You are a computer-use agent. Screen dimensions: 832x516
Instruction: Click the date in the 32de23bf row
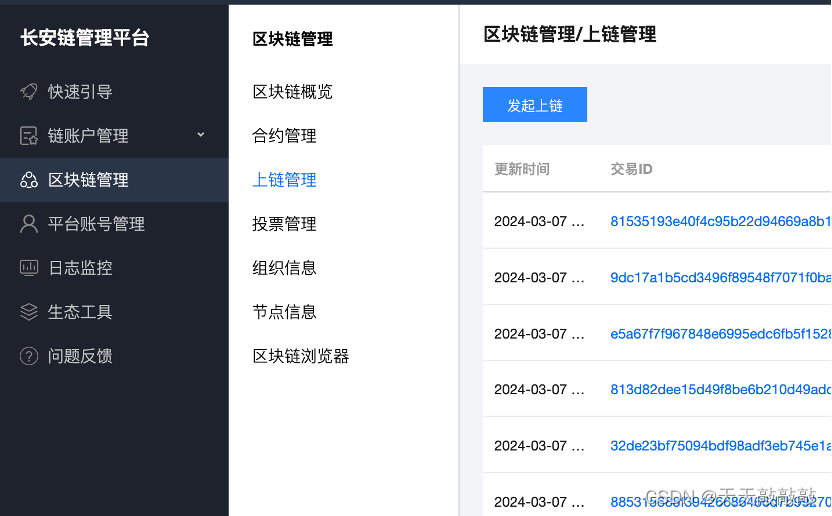coord(539,446)
